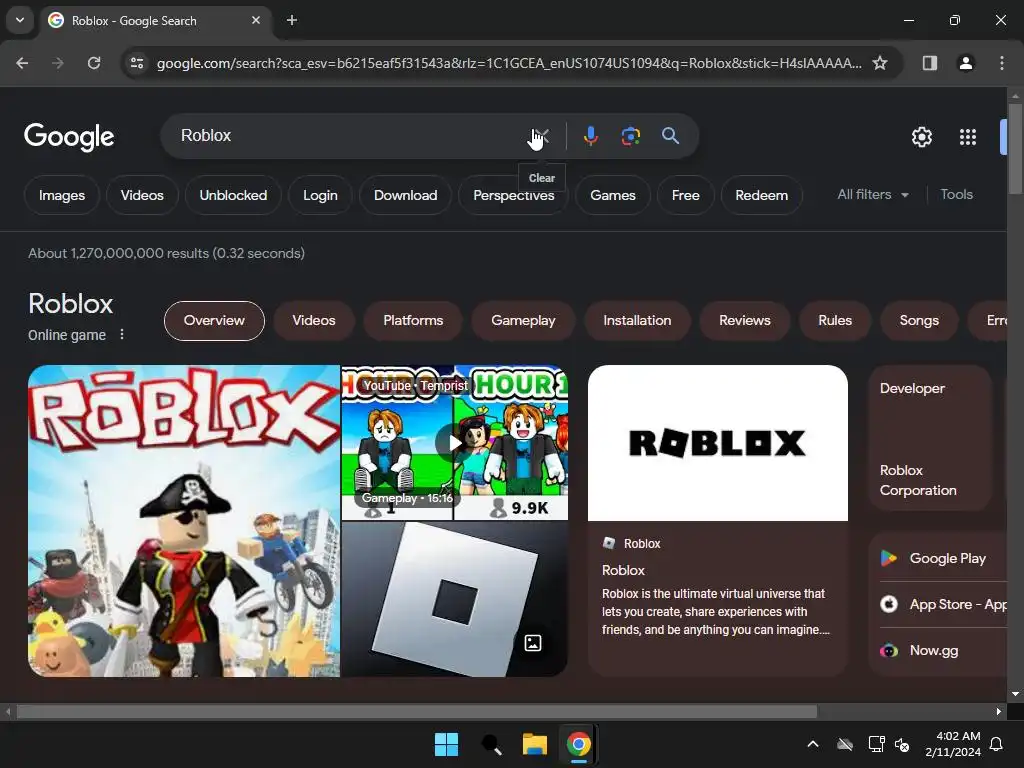1024x768 pixels.
Task: Play the Temprist YouTube gameplay video
Action: [455, 443]
